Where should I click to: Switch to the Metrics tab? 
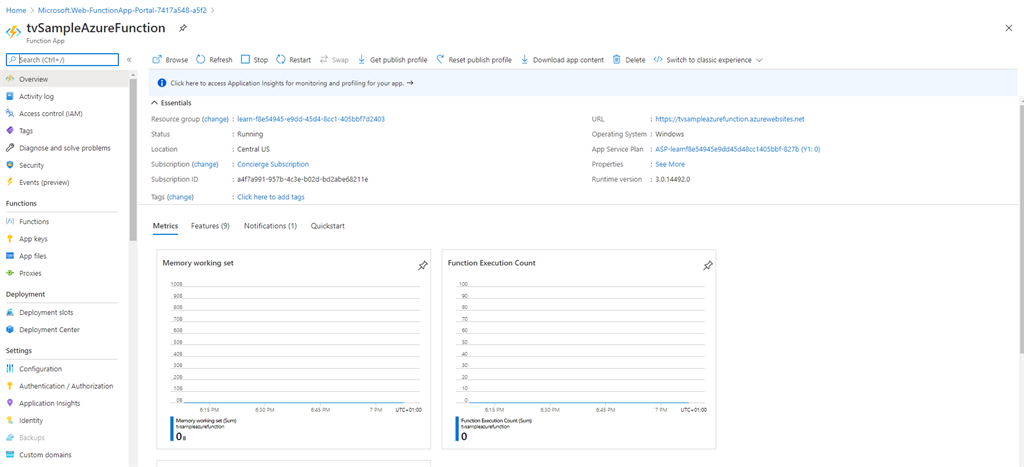coord(165,226)
